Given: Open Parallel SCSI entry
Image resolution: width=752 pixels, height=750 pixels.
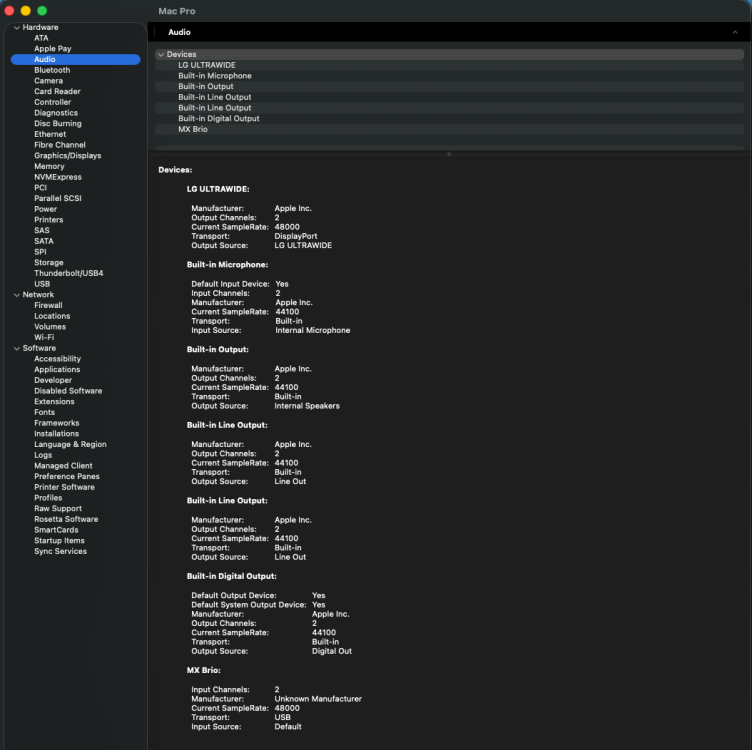Looking at the screenshot, I should [58, 198].
